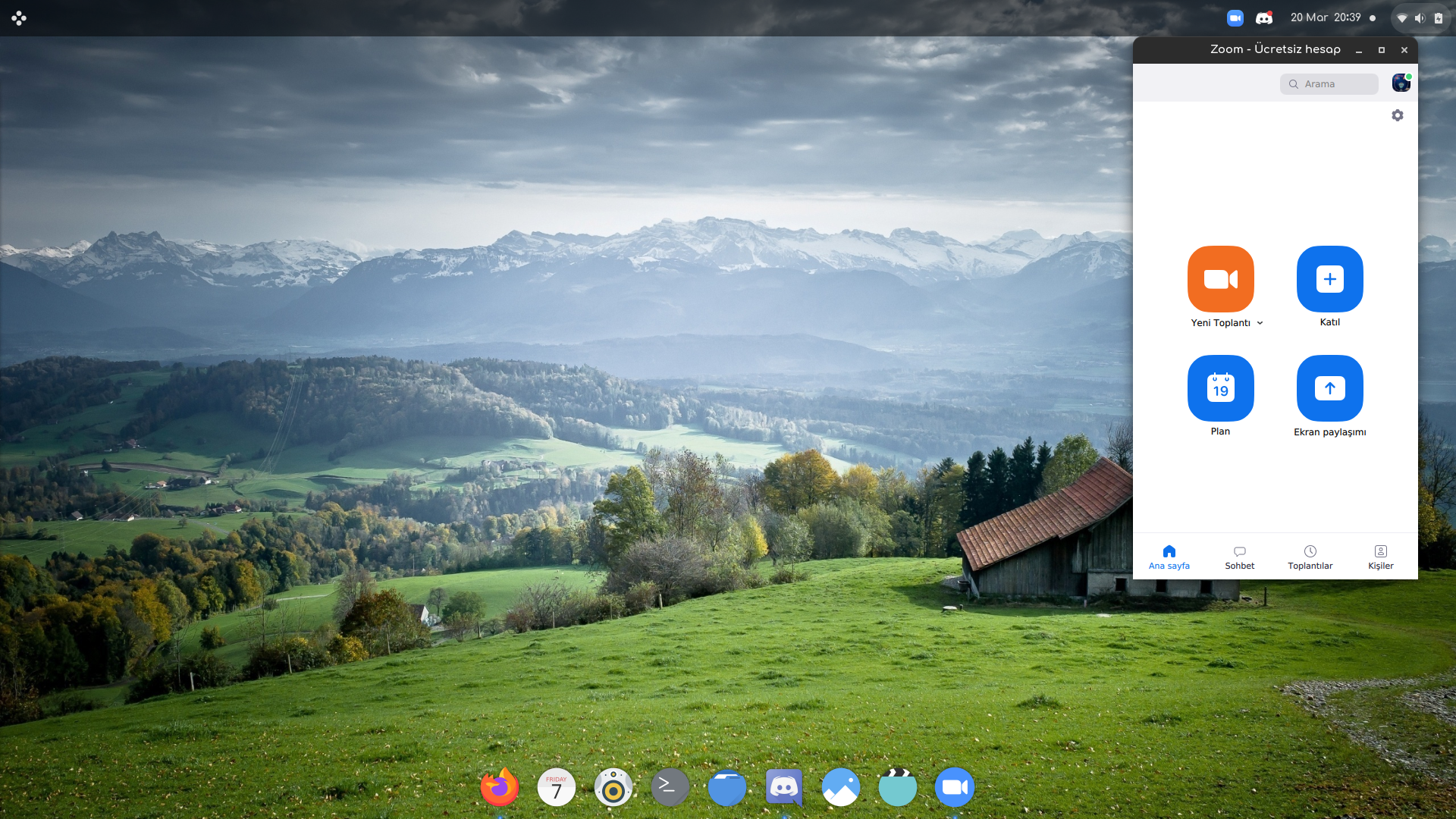
Task: Click the profile avatar picture
Action: (x=1401, y=83)
